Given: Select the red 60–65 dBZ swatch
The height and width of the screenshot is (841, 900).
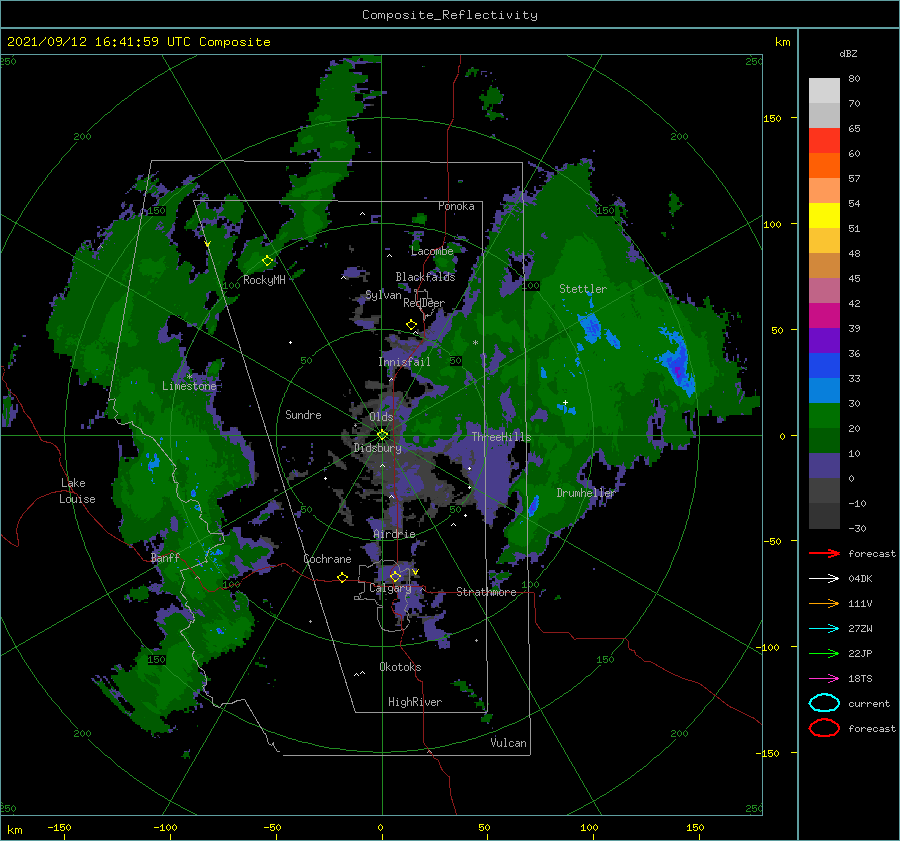Looking at the screenshot, I should coord(824,141).
